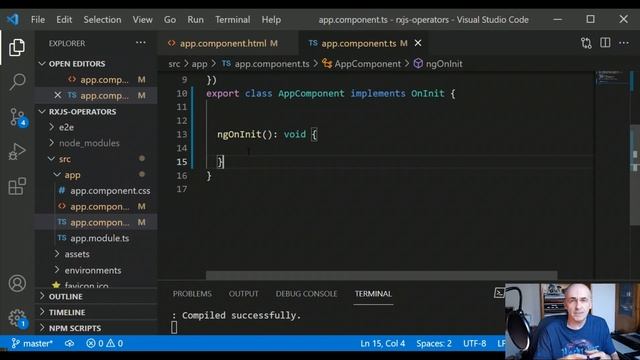Switch to the Output panel tab
Image resolution: width=640 pixels, height=360 pixels.
tap(243, 293)
